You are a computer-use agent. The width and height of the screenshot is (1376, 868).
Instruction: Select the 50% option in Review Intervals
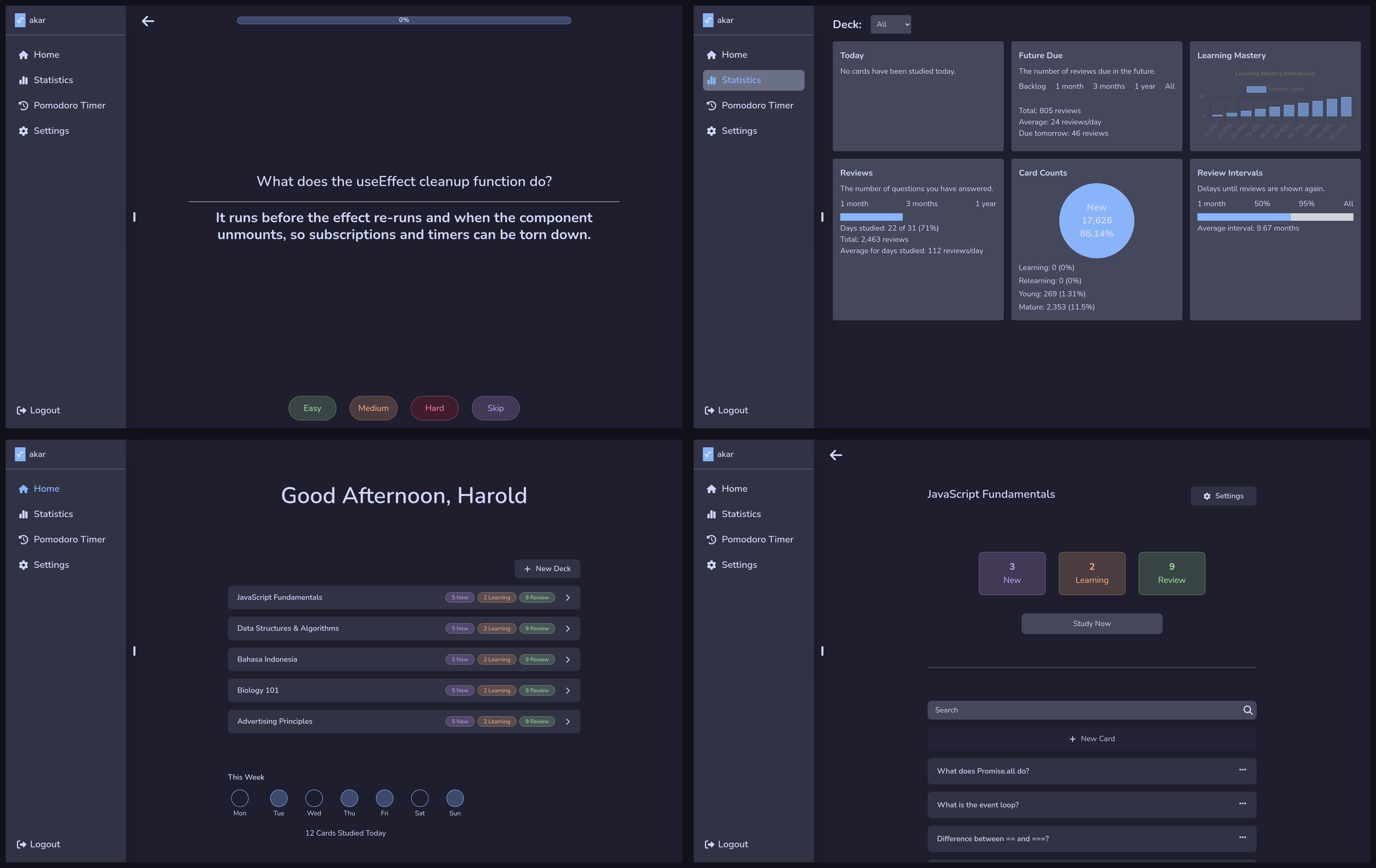(x=1262, y=204)
